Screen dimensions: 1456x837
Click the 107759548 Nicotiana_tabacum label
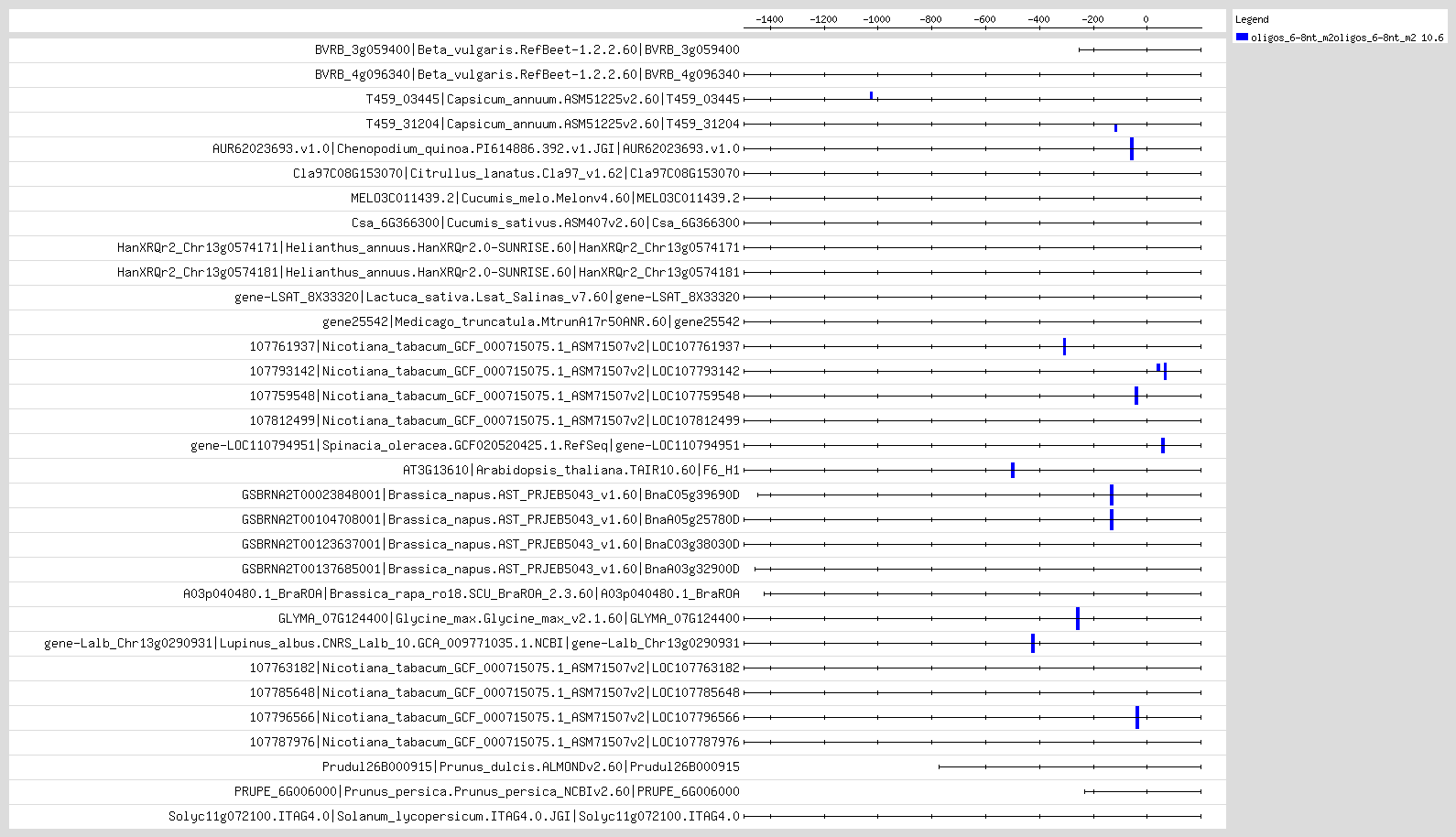click(x=494, y=396)
